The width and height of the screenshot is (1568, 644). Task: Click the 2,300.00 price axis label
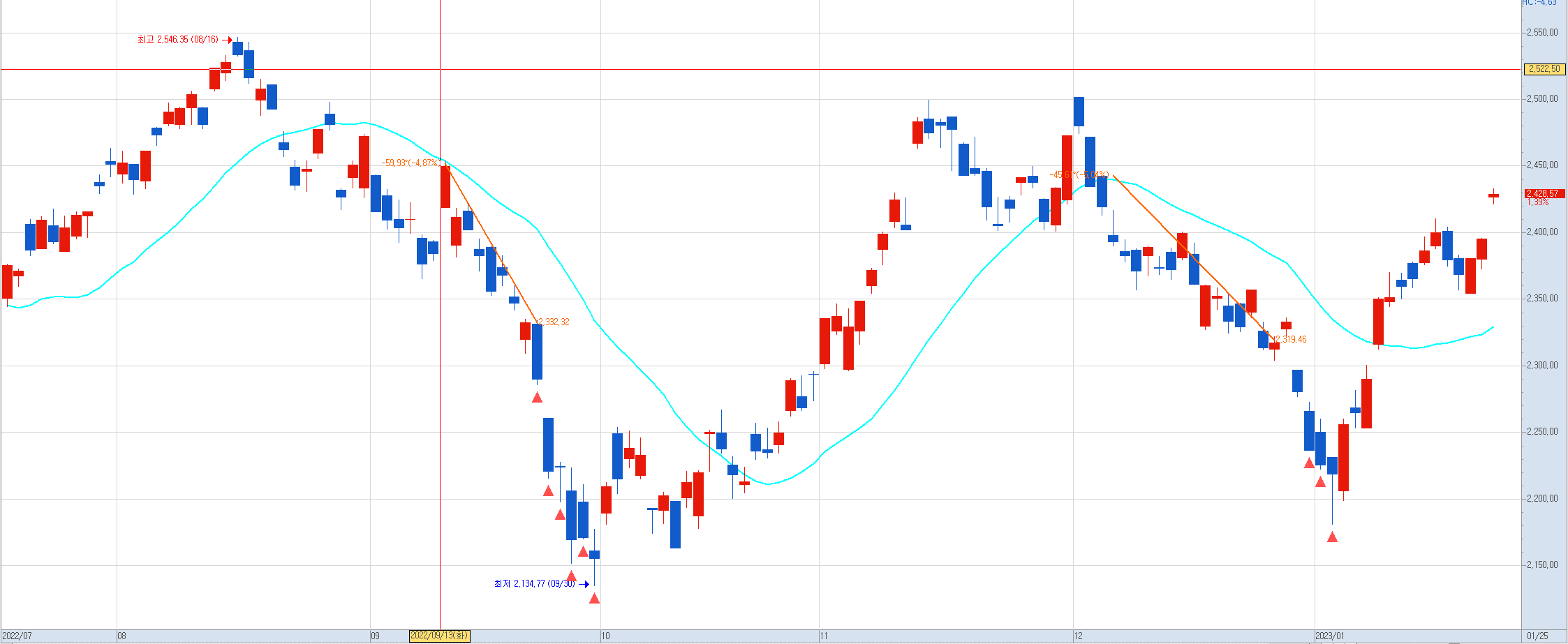coord(1542,366)
